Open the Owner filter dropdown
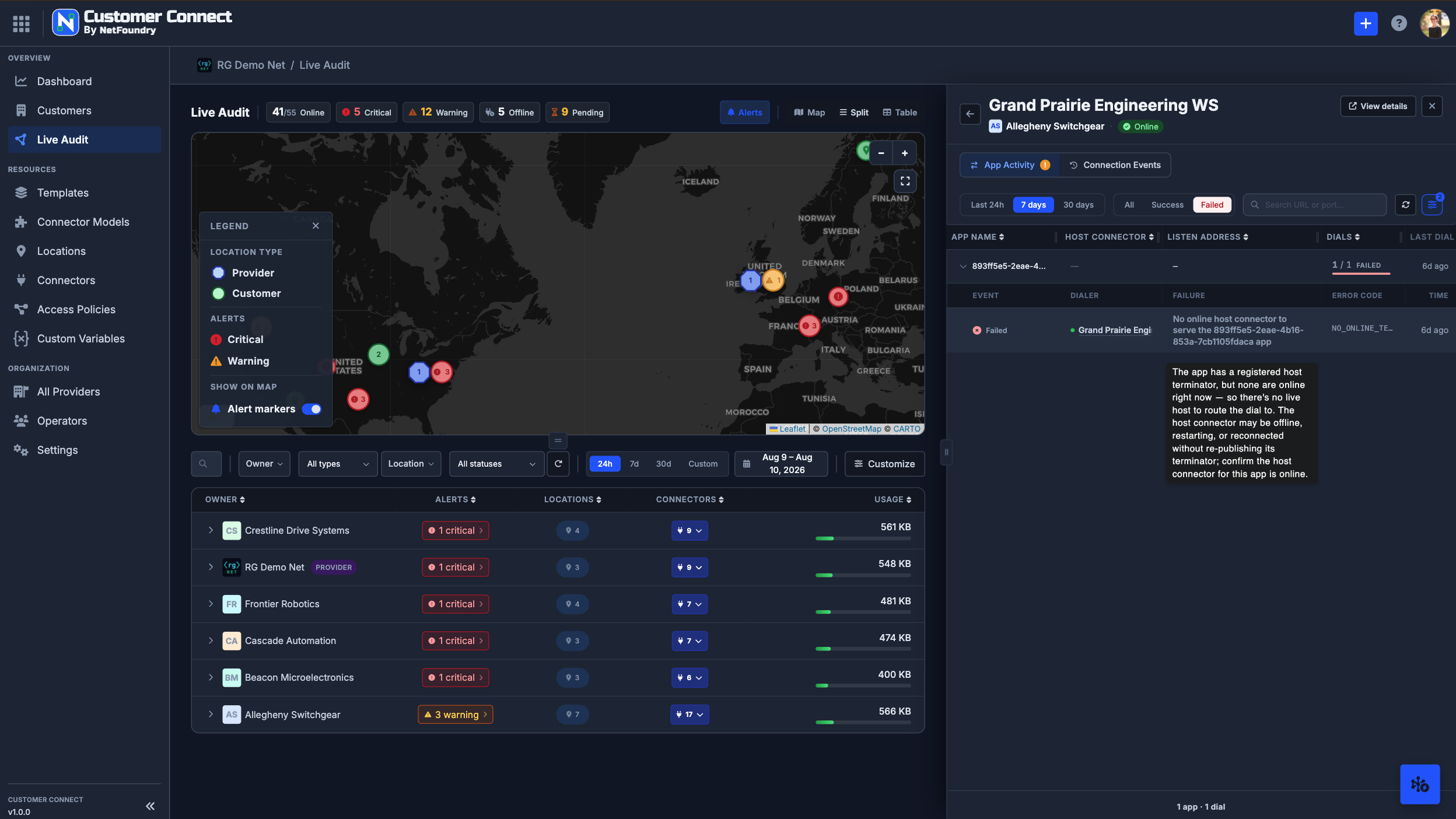 [264, 464]
